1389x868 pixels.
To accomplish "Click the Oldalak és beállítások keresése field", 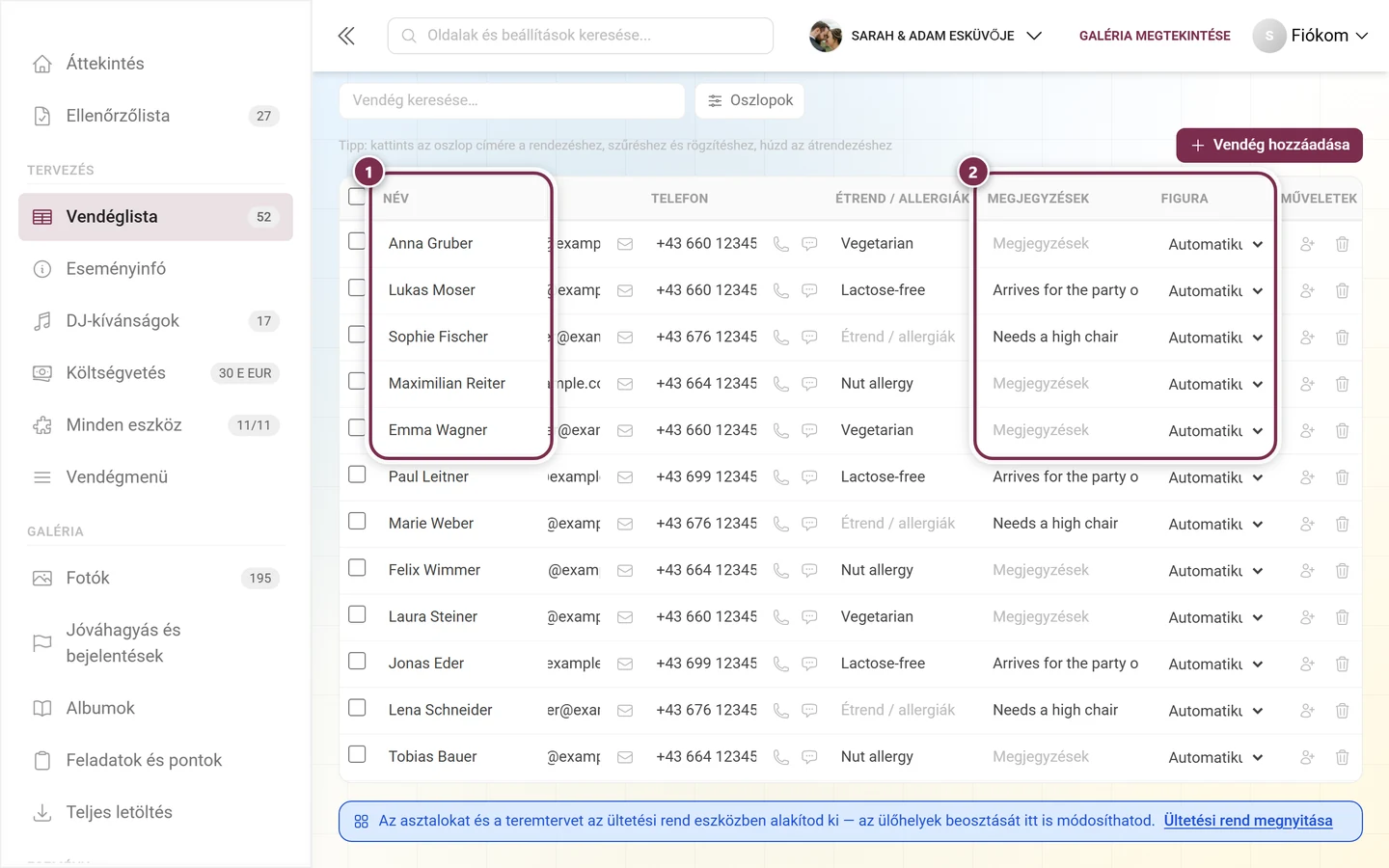I will click(581, 36).
